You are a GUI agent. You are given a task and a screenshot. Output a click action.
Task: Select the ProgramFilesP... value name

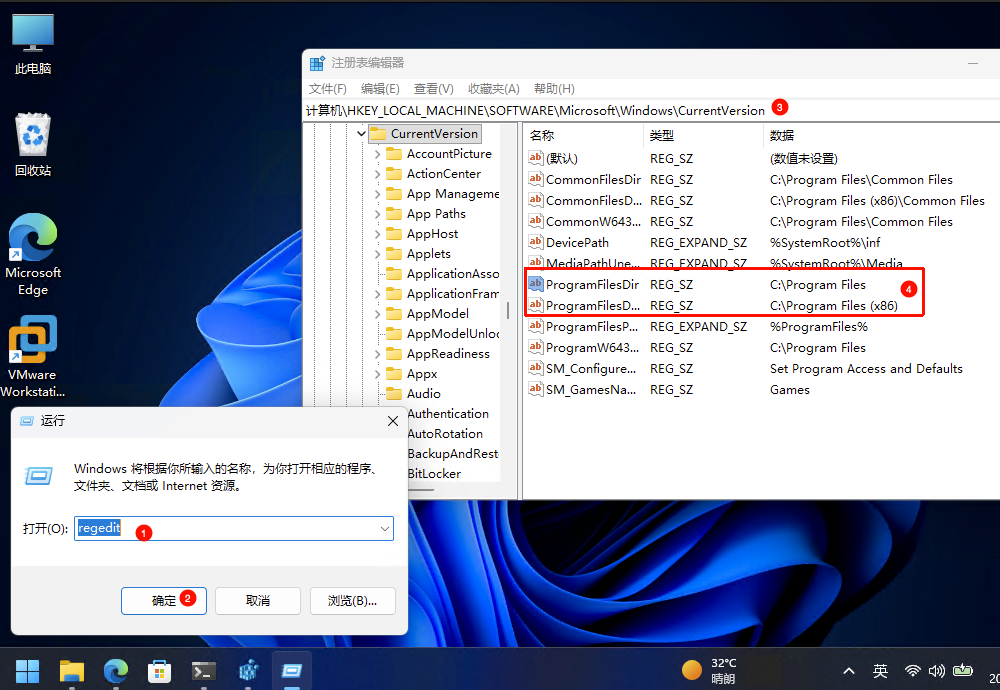coord(591,327)
